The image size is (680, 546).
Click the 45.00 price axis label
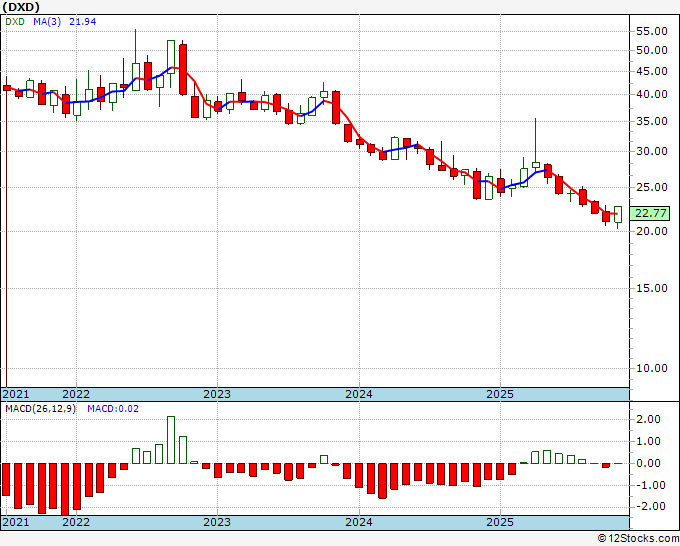[651, 71]
